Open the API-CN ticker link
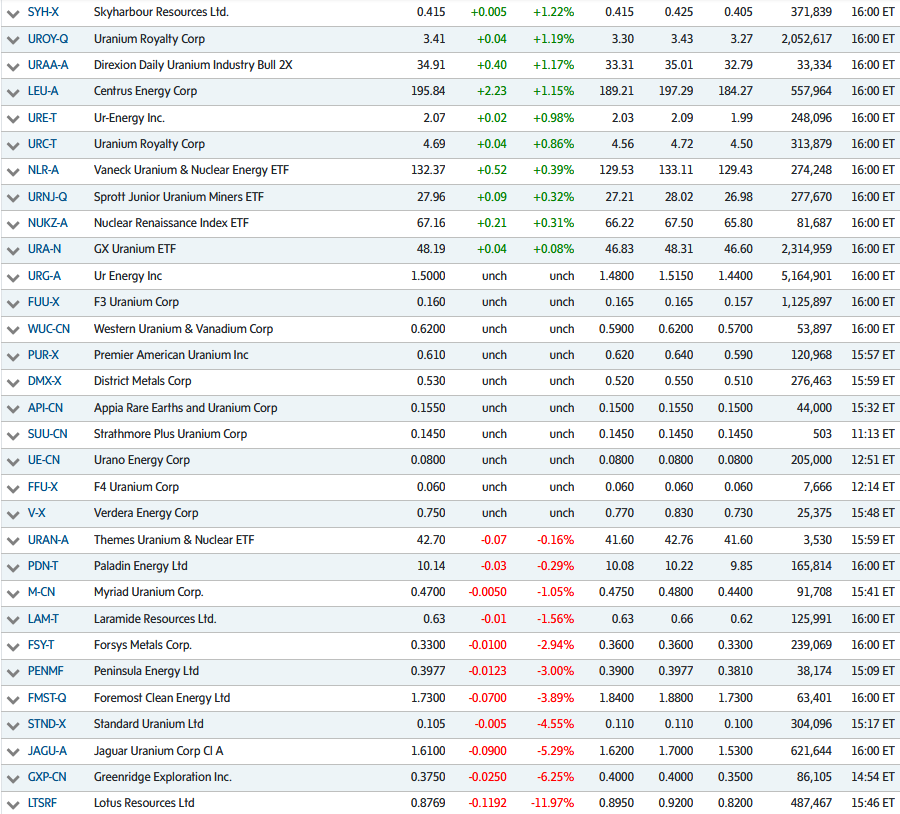 click(x=45, y=408)
